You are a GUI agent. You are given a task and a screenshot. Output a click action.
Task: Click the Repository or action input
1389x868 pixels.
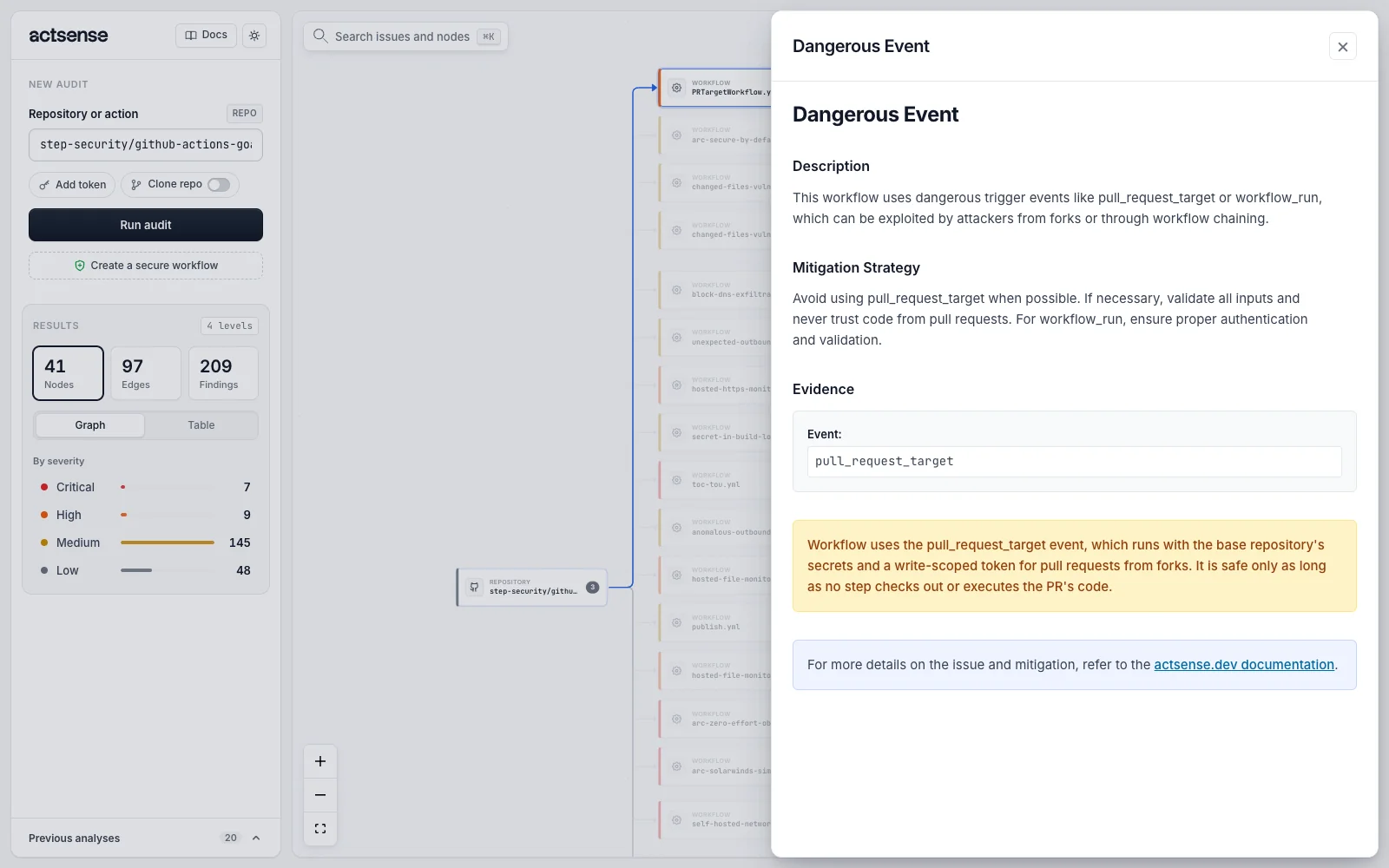(x=146, y=145)
